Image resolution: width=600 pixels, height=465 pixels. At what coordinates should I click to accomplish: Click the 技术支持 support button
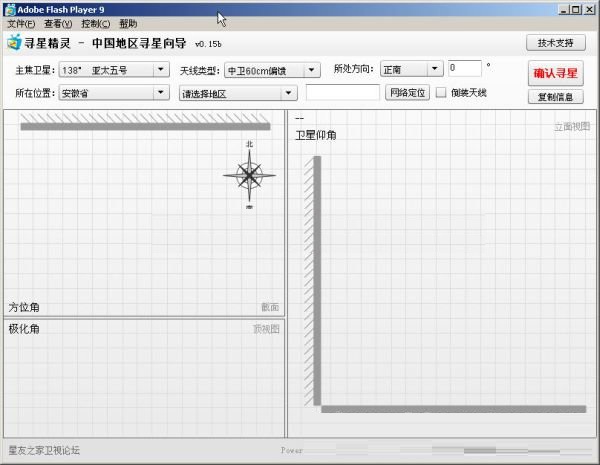point(556,43)
